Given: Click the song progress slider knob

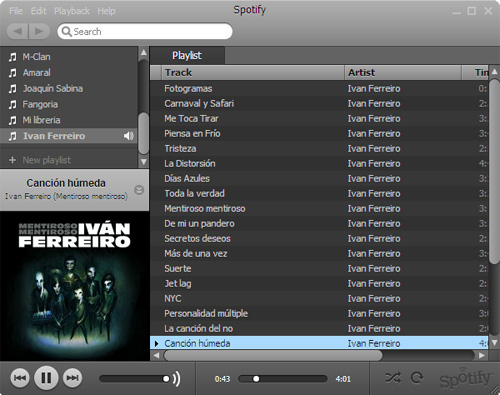Looking at the screenshot, I should [256, 379].
